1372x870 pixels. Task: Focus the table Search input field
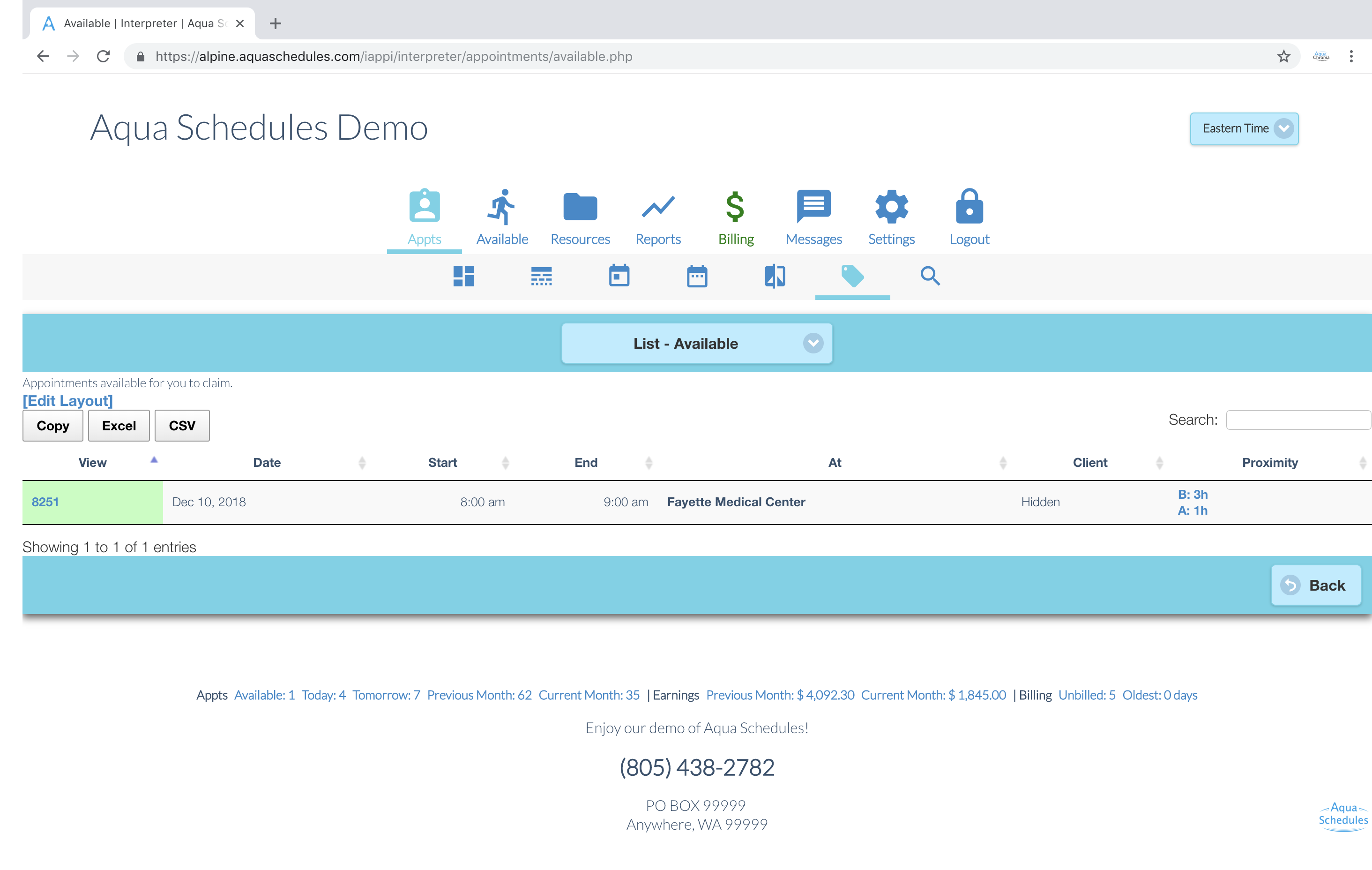(x=1298, y=420)
